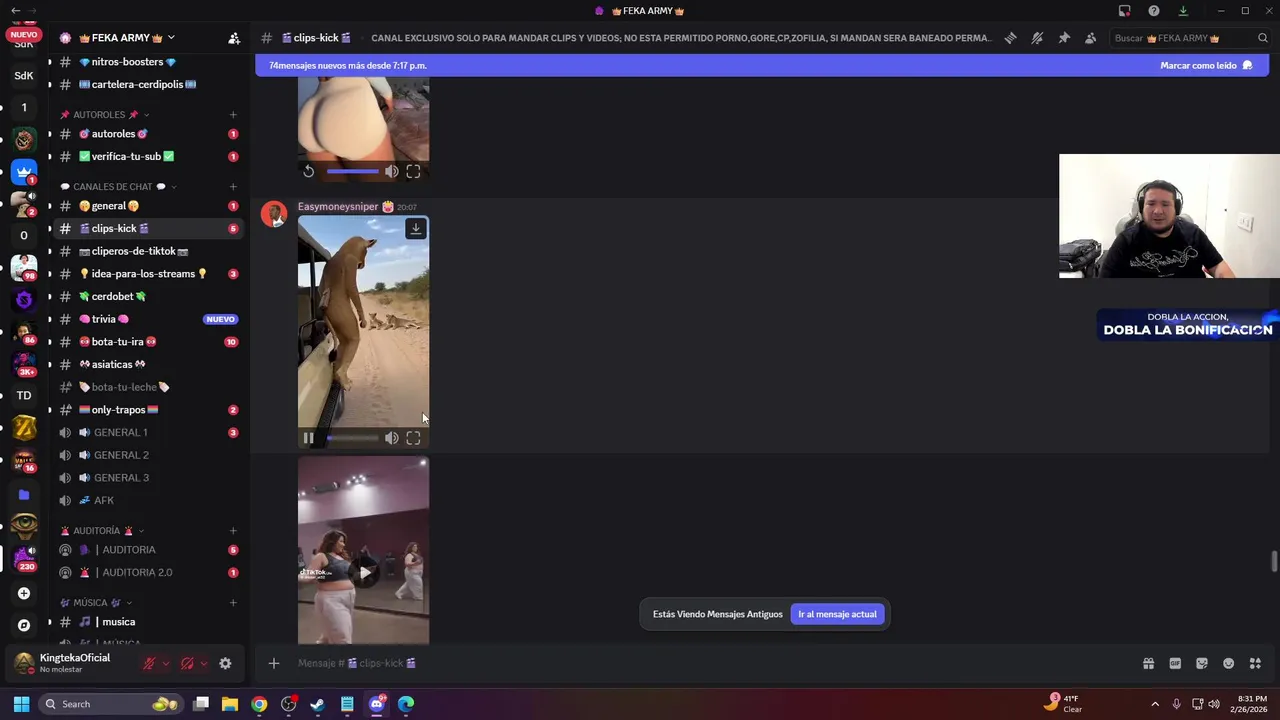This screenshot has height=720, width=1280.
Task: Open pinned messages icon
Action: pos(1064,38)
